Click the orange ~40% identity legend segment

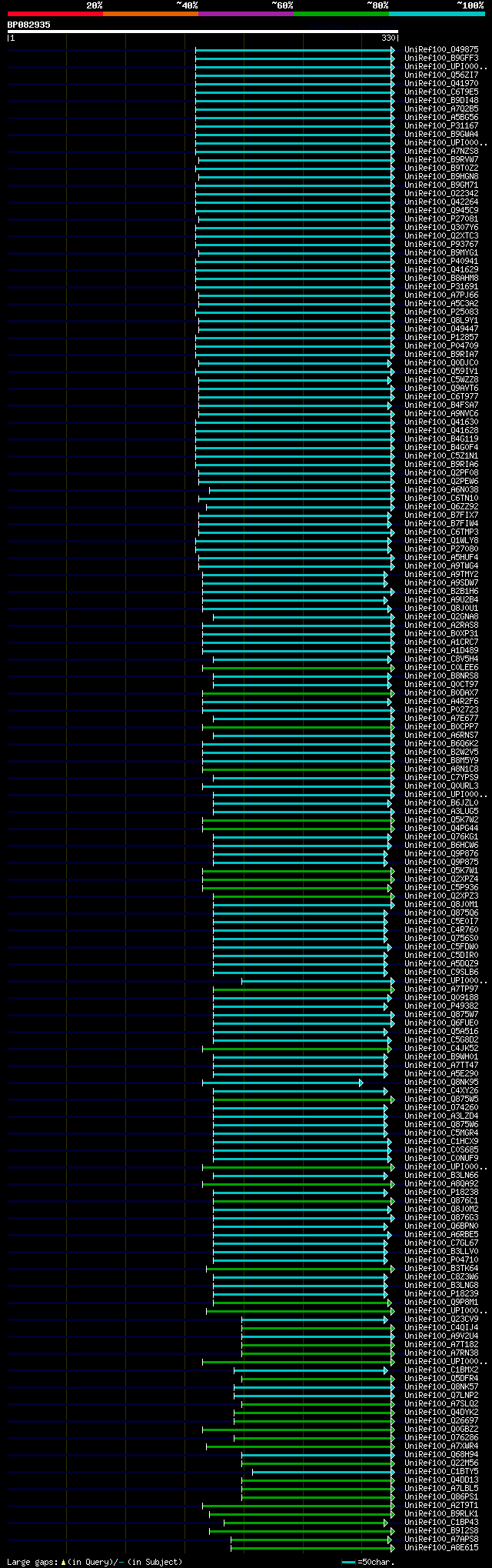(151, 14)
